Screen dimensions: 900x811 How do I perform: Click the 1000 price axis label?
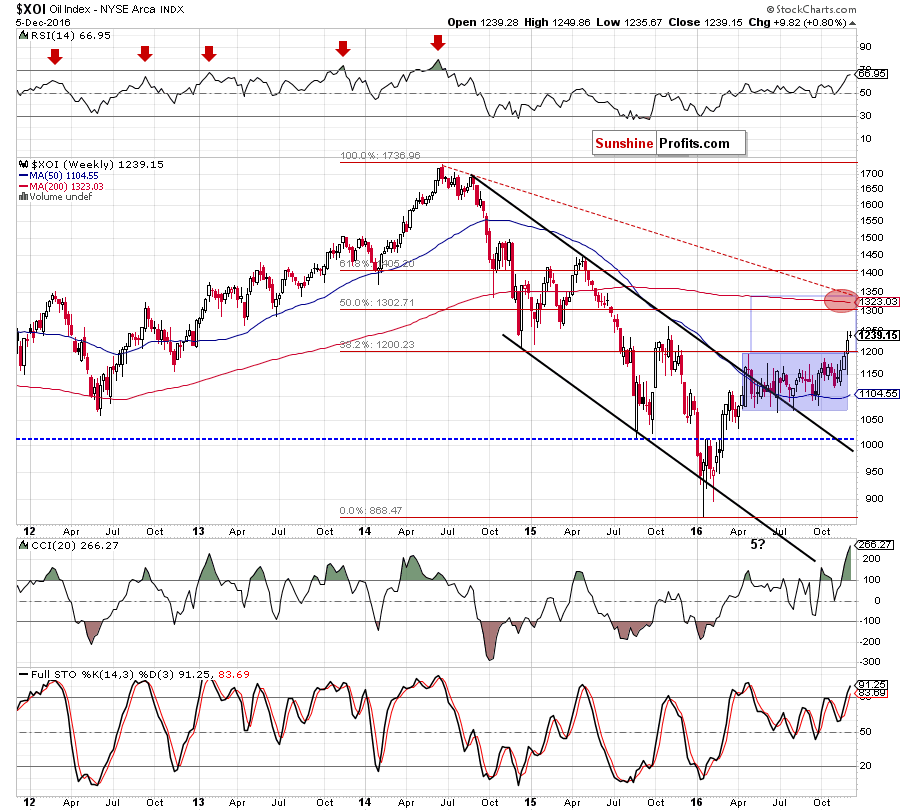(x=872, y=445)
